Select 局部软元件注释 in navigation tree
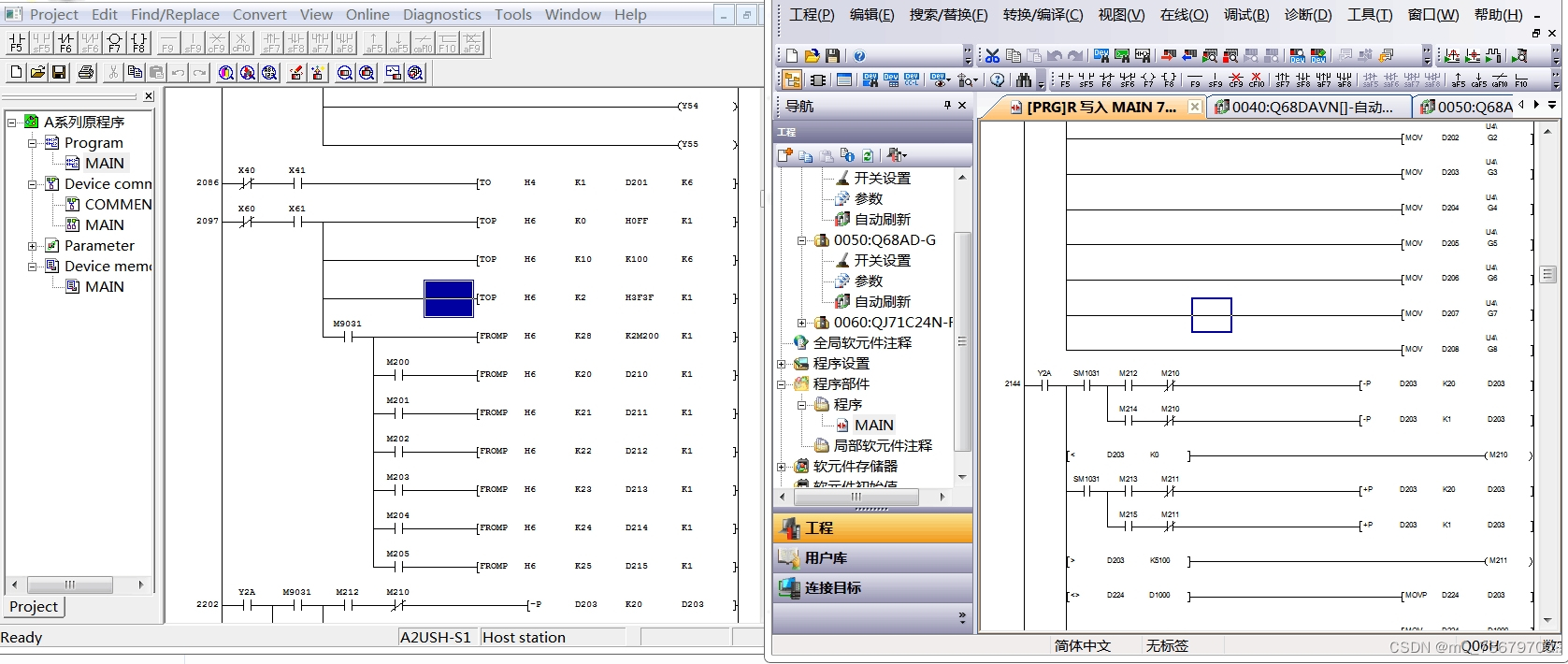 click(x=883, y=445)
